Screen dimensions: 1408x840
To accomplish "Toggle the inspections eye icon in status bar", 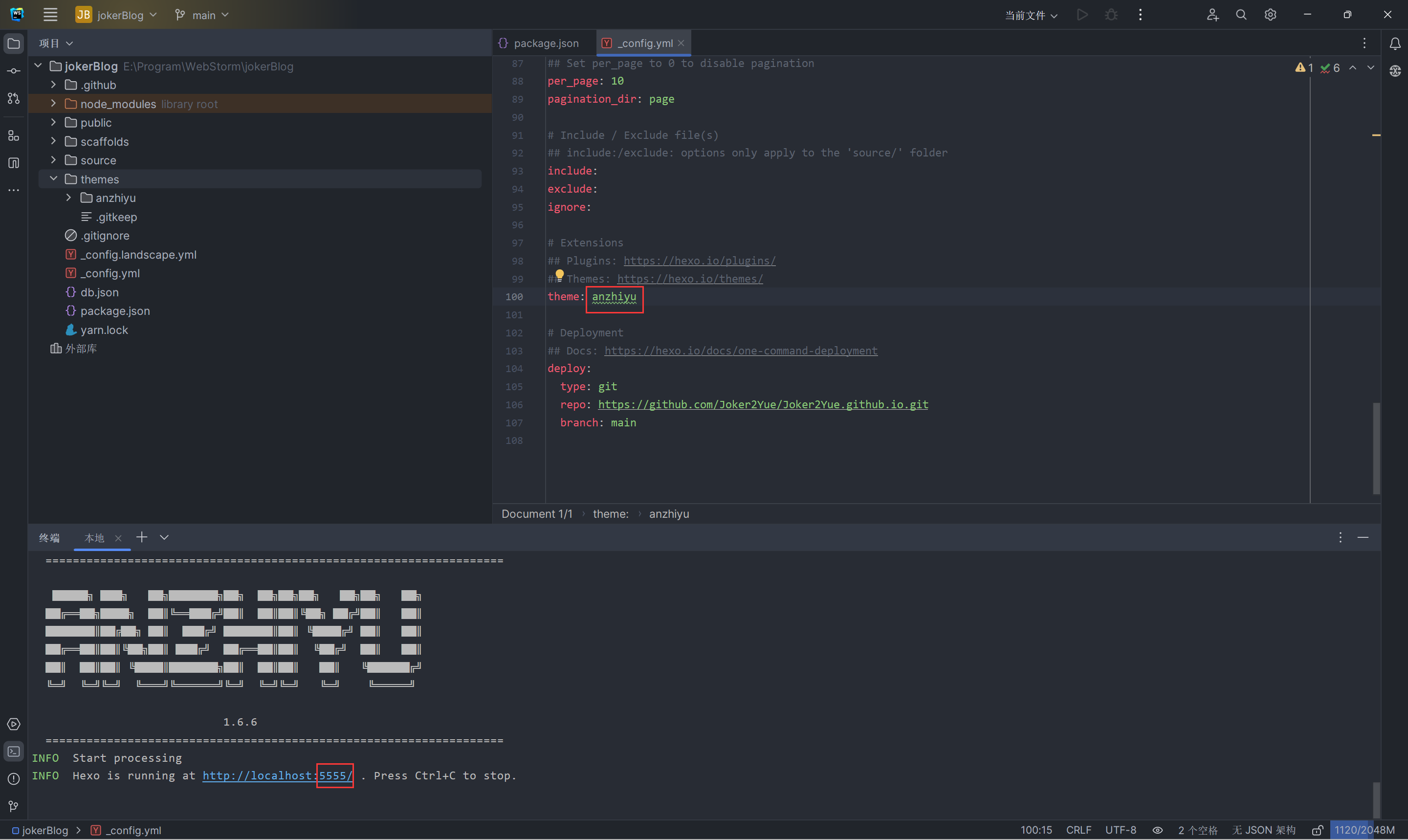I will (x=1158, y=830).
